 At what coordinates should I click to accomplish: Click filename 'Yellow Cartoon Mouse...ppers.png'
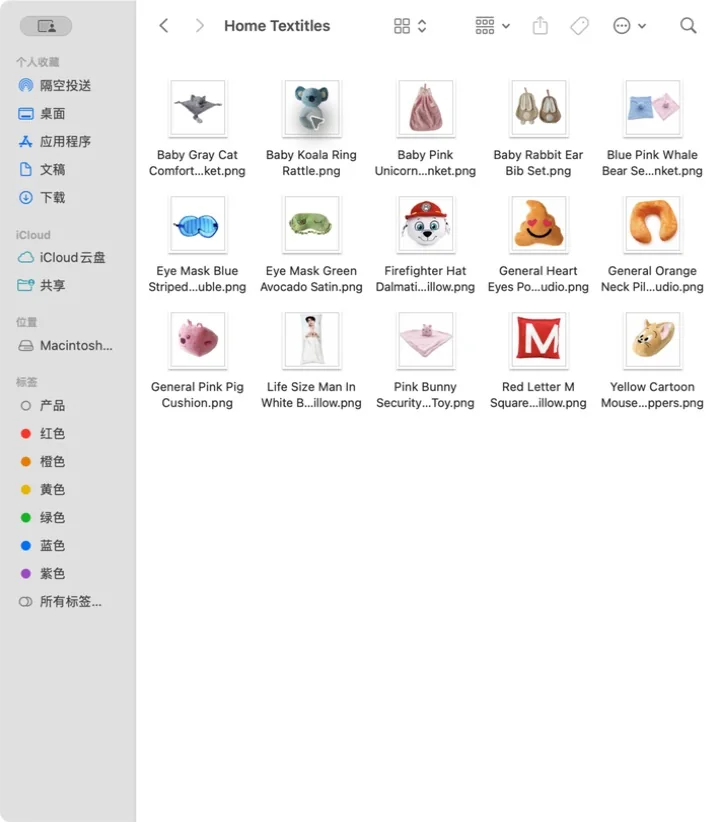click(x=652, y=395)
